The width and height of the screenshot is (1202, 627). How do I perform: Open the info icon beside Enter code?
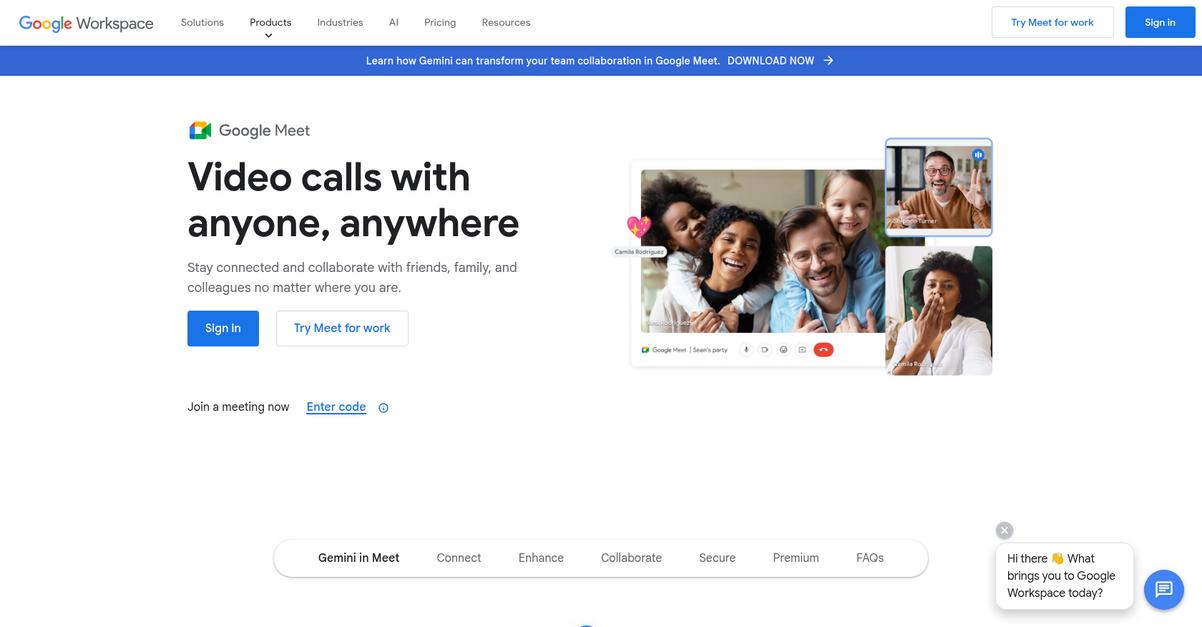tap(383, 408)
